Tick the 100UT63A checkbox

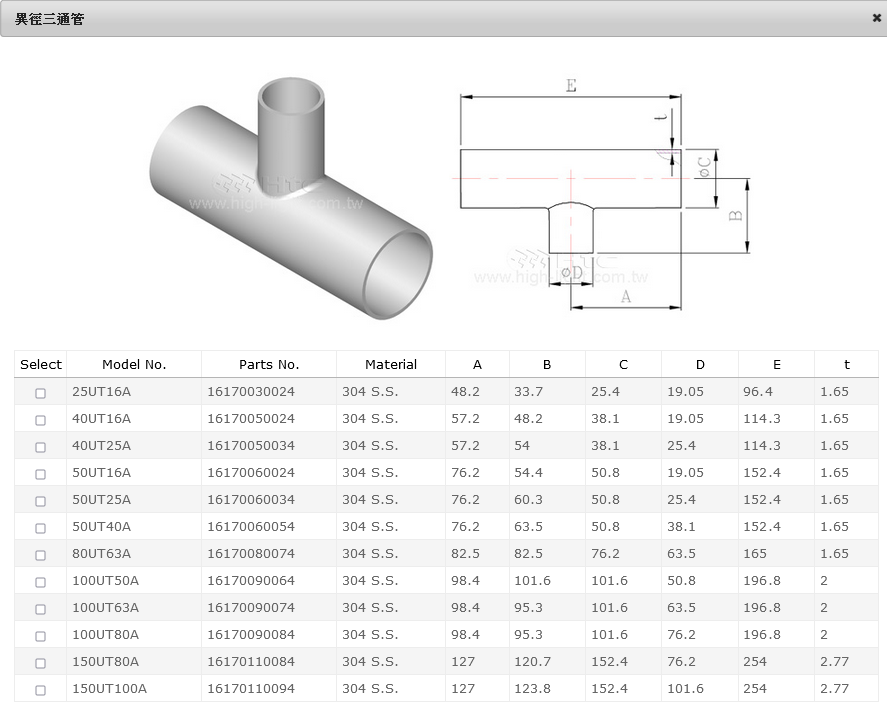pyautogui.click(x=41, y=609)
